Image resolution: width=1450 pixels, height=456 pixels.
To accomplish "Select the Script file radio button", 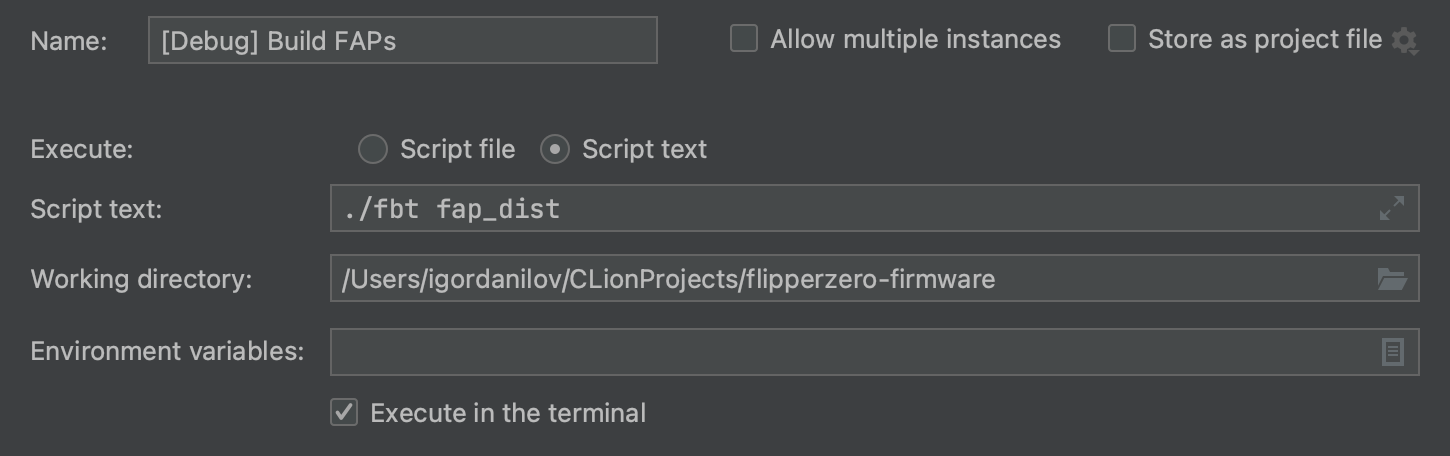I will [x=373, y=149].
